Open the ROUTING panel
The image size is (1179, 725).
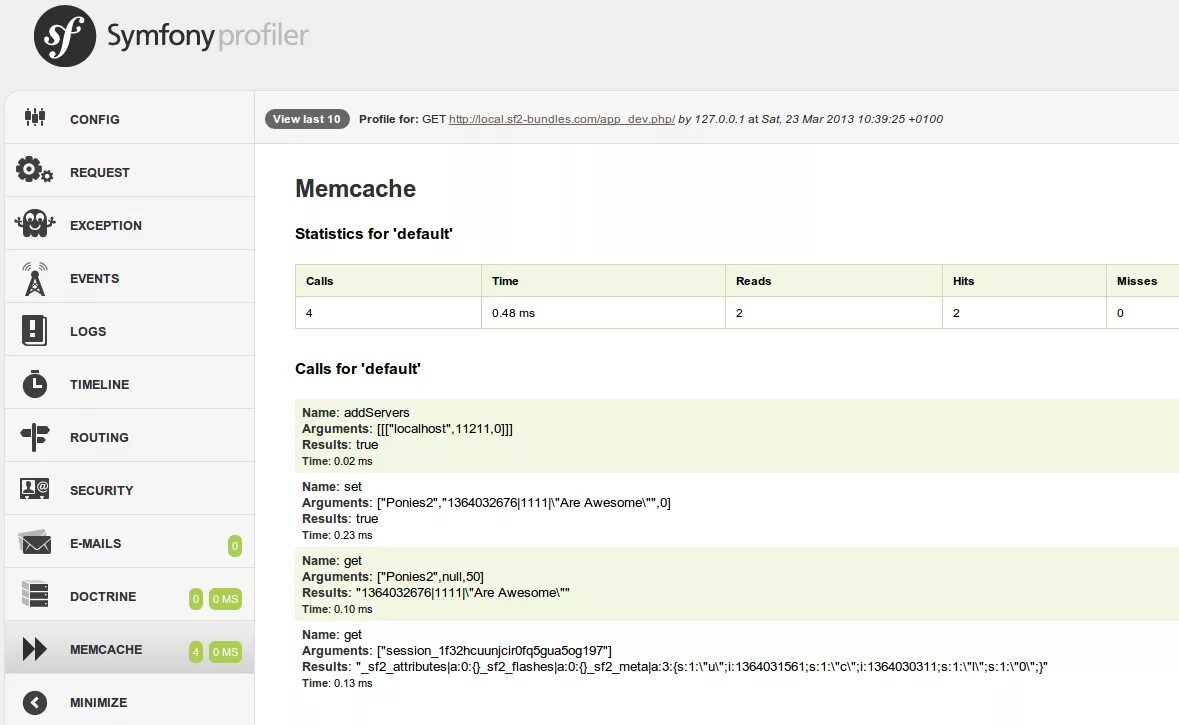click(129, 437)
